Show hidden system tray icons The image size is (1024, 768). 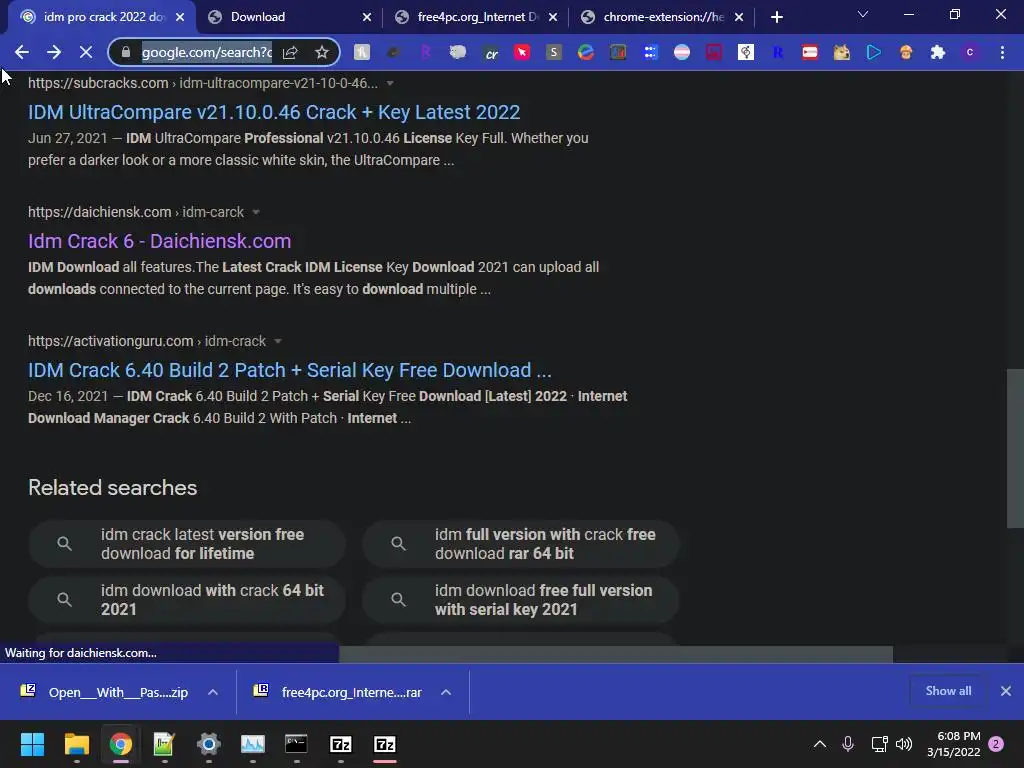point(820,744)
